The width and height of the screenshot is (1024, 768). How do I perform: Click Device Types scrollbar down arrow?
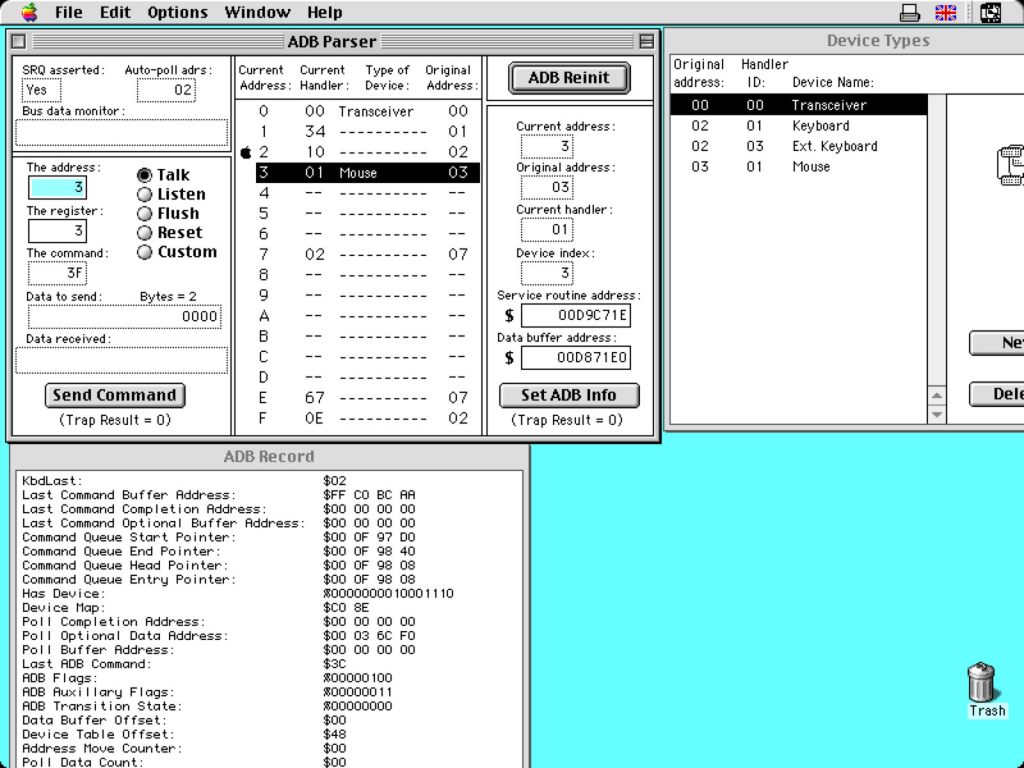point(937,414)
